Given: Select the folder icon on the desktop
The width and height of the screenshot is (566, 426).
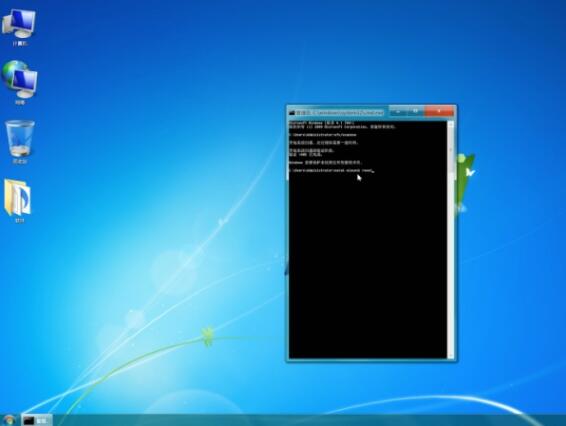Looking at the screenshot, I should [18, 200].
